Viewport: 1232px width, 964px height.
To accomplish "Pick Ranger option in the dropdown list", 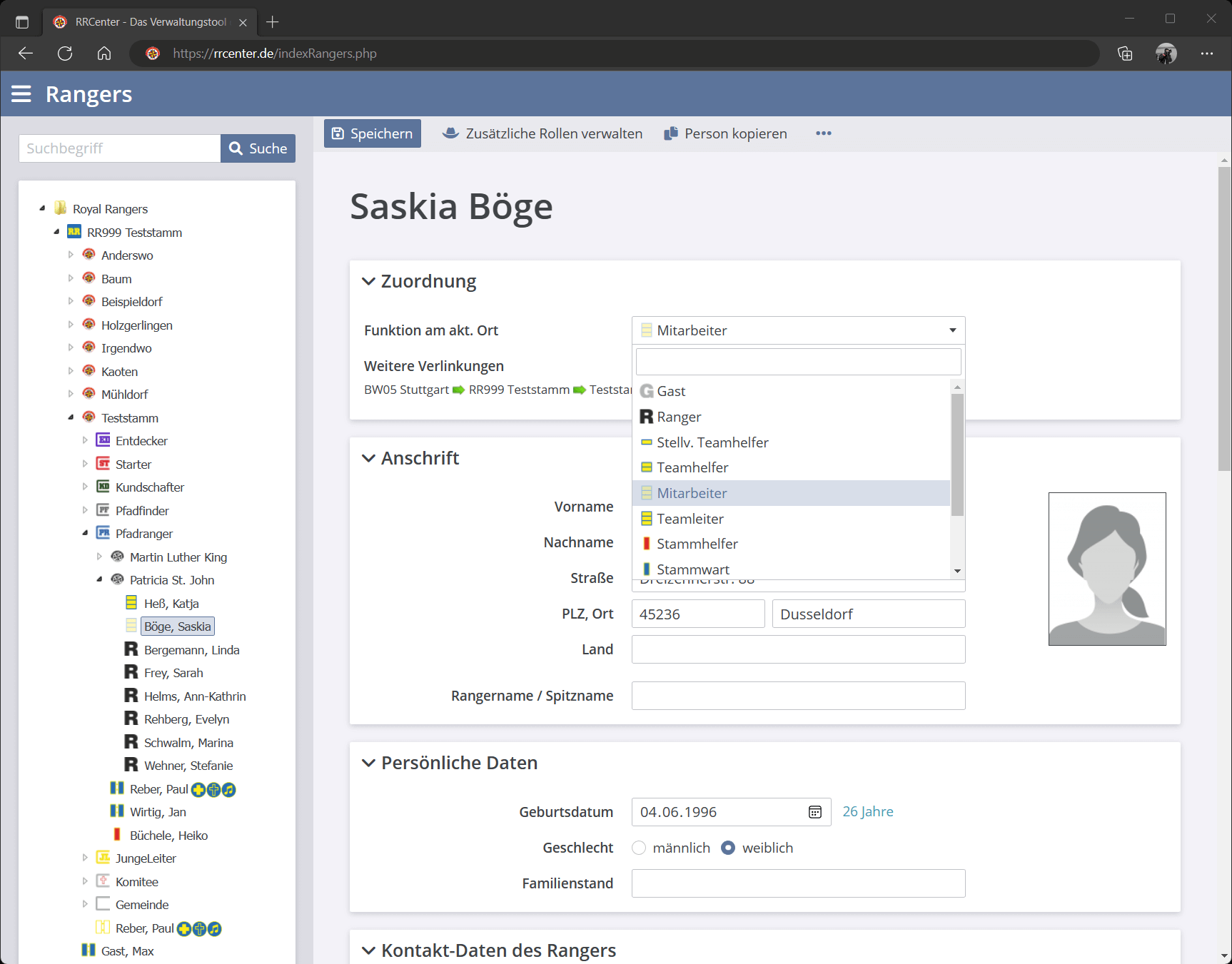I will click(678, 417).
